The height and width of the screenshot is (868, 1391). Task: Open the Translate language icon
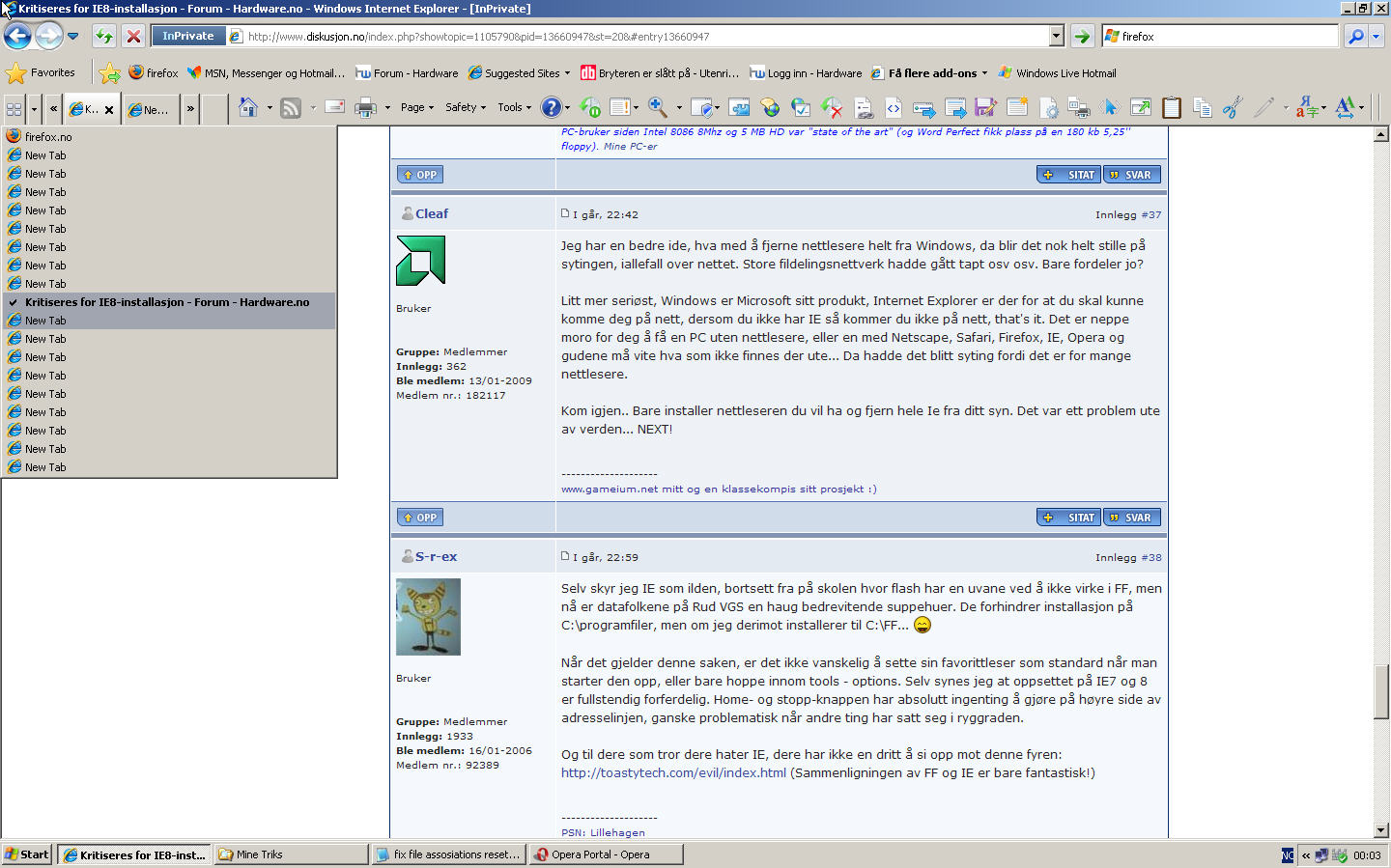[1306, 107]
